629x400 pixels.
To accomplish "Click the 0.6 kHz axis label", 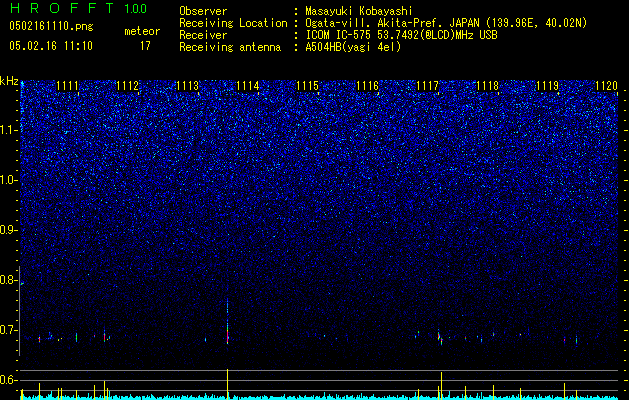I will [x=8, y=380].
